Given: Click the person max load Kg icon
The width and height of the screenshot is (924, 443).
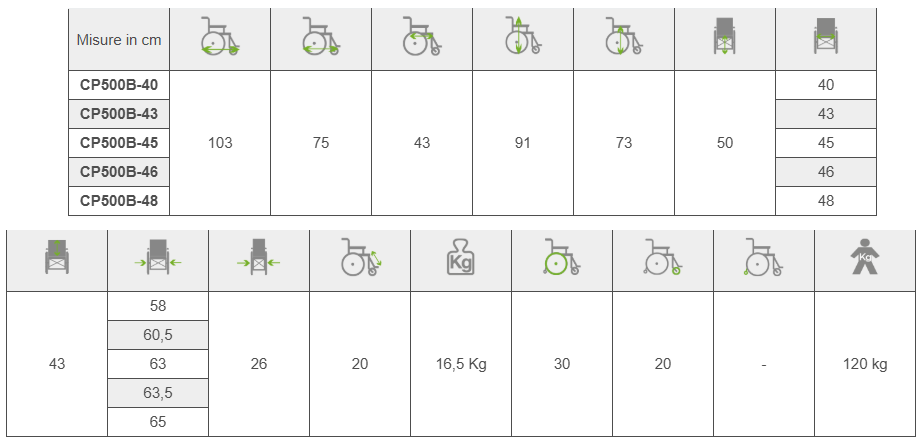Looking at the screenshot, I should coord(865,259).
